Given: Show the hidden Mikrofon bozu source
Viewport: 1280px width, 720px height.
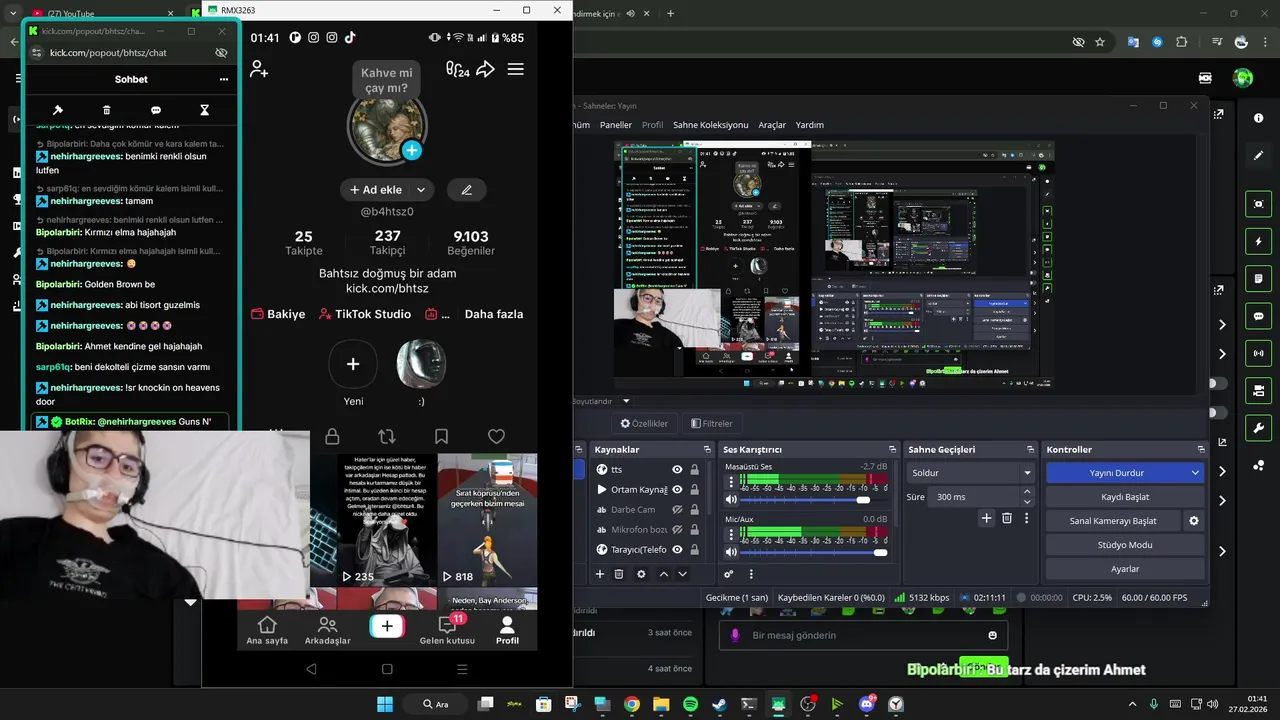Looking at the screenshot, I should pos(677,529).
